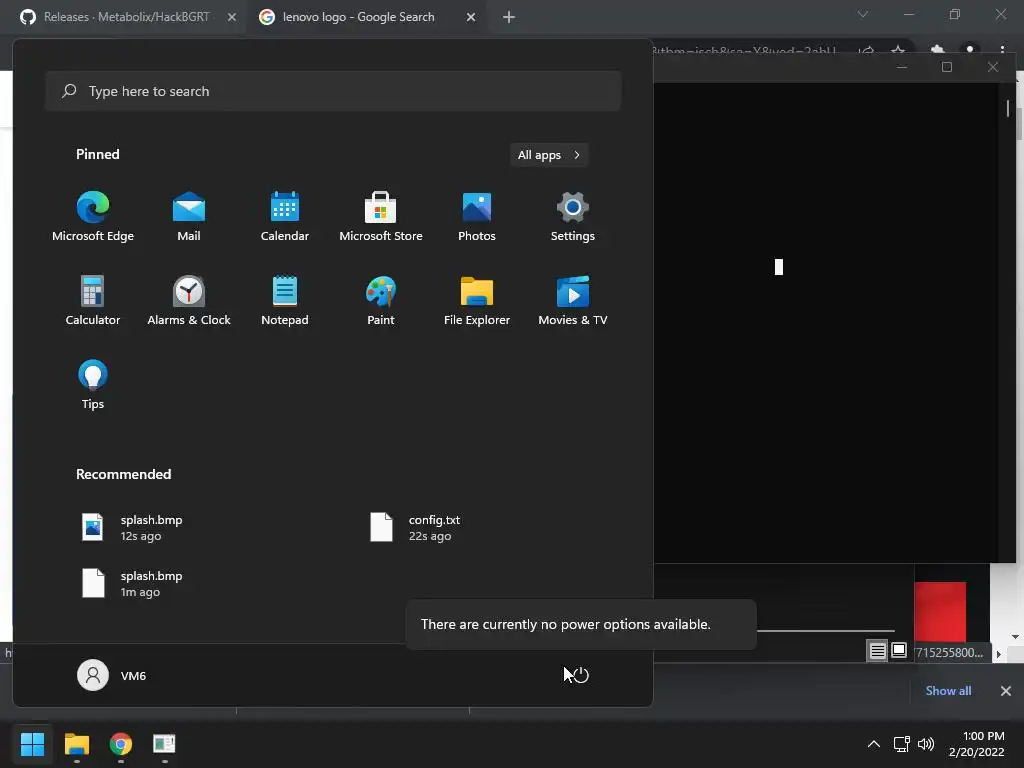The height and width of the screenshot is (768, 1024).
Task: Open the clock and date flyout
Action: [977, 744]
